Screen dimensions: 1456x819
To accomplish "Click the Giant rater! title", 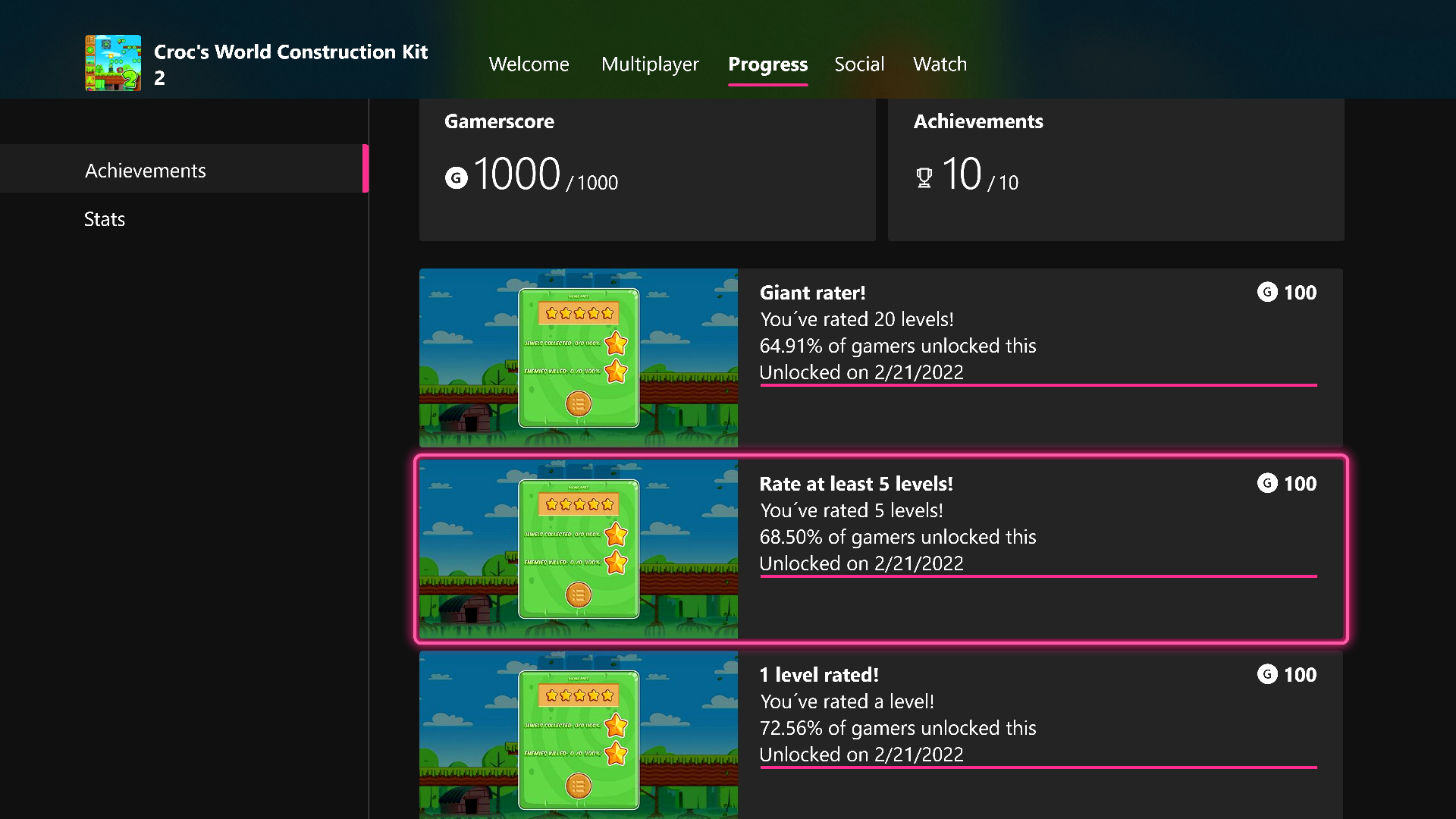I will (812, 293).
